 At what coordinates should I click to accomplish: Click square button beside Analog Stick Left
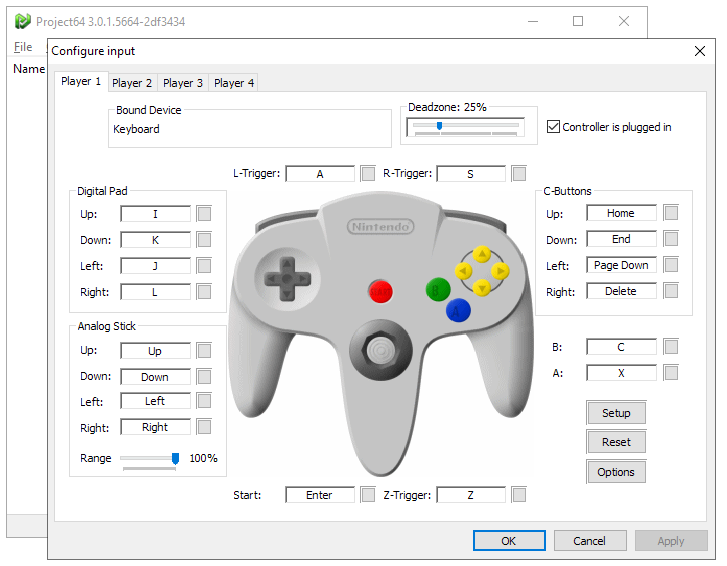pyautogui.click(x=204, y=401)
